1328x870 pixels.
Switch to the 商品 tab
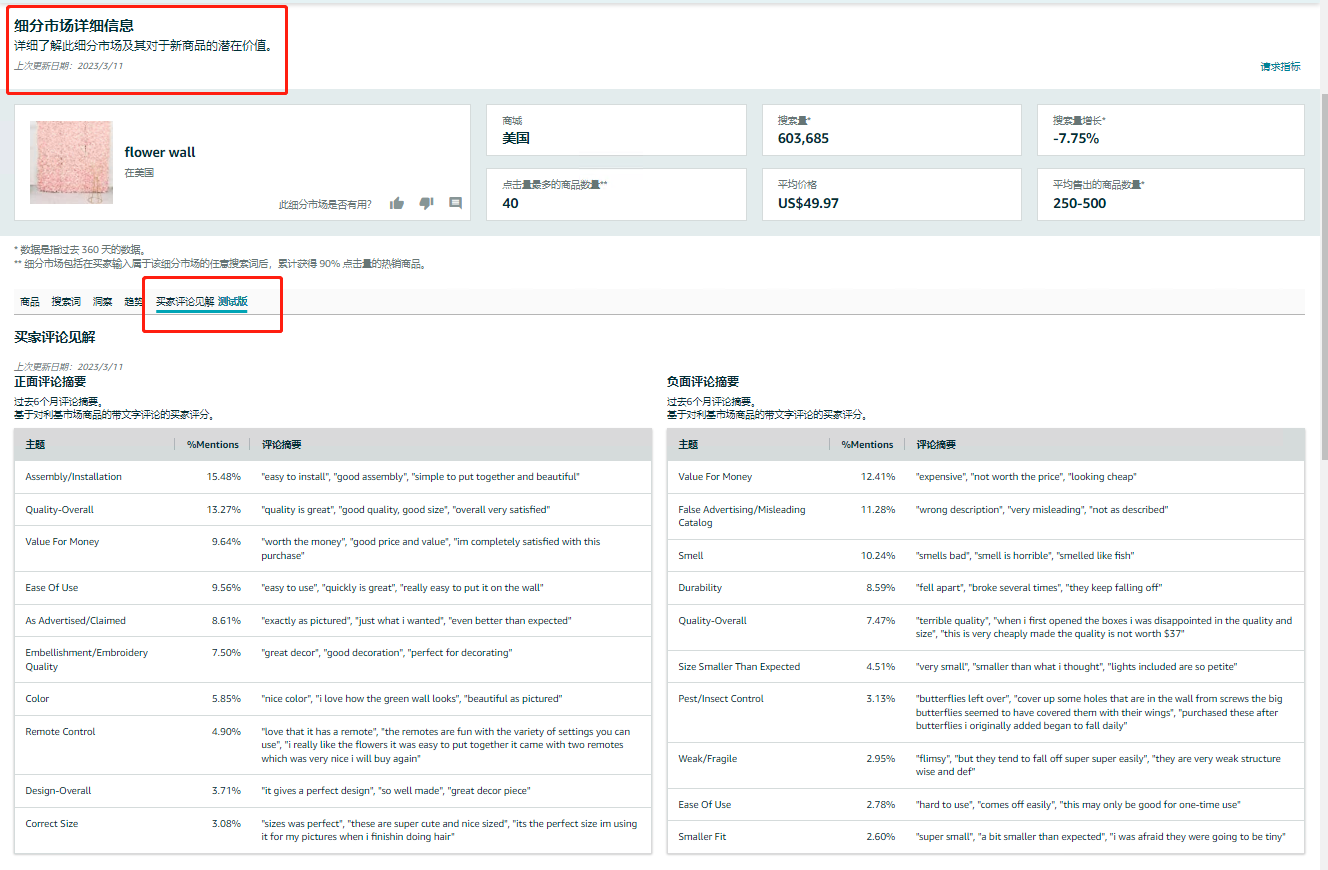[x=30, y=301]
